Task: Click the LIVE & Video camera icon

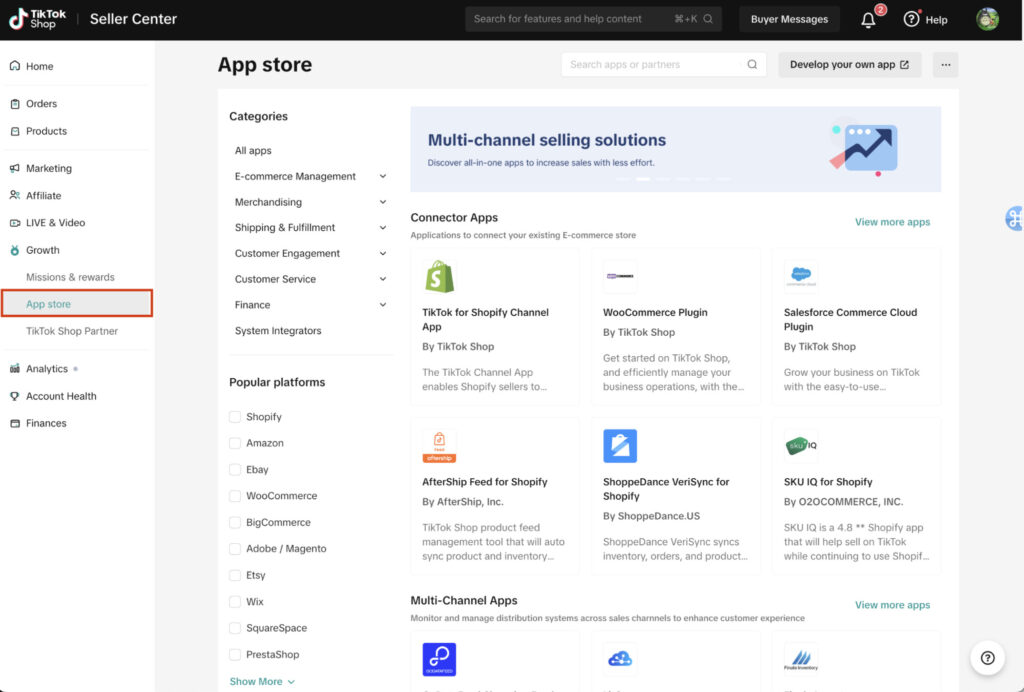Action: pyautogui.click(x=14, y=223)
